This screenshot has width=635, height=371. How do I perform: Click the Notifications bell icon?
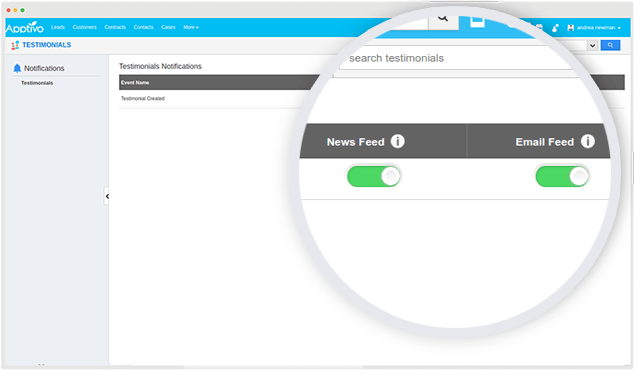point(17,68)
